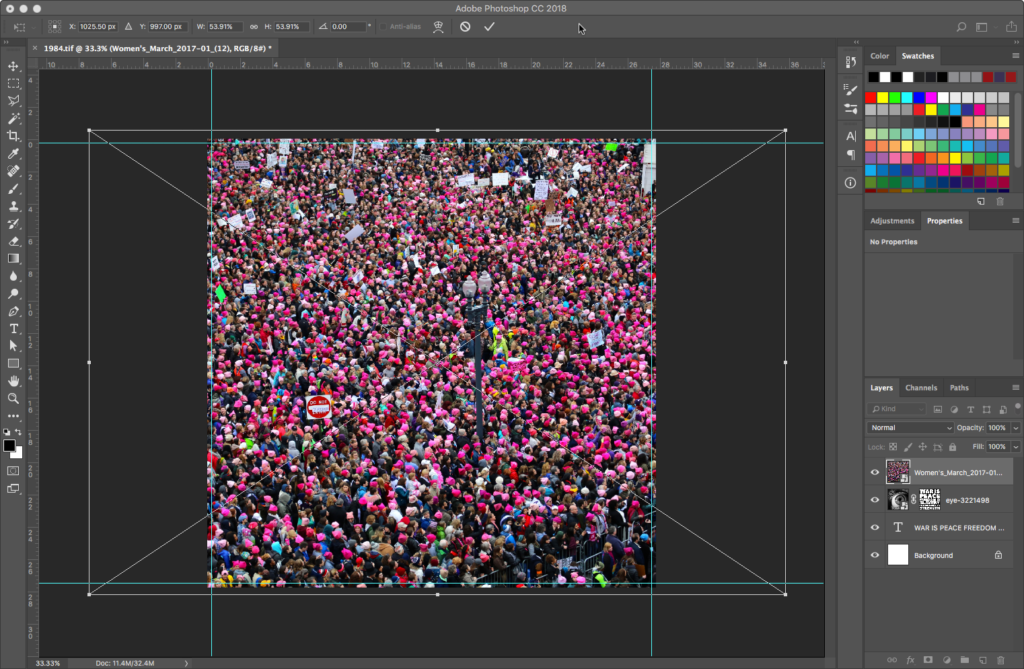Commit the transform with the checkmark
The image size is (1024, 669).
489,27
